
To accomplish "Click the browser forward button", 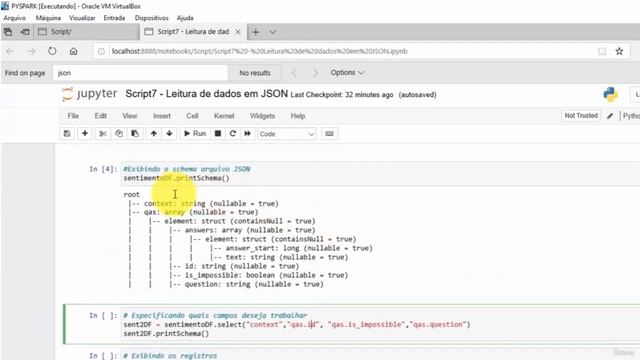I will 31,51.
